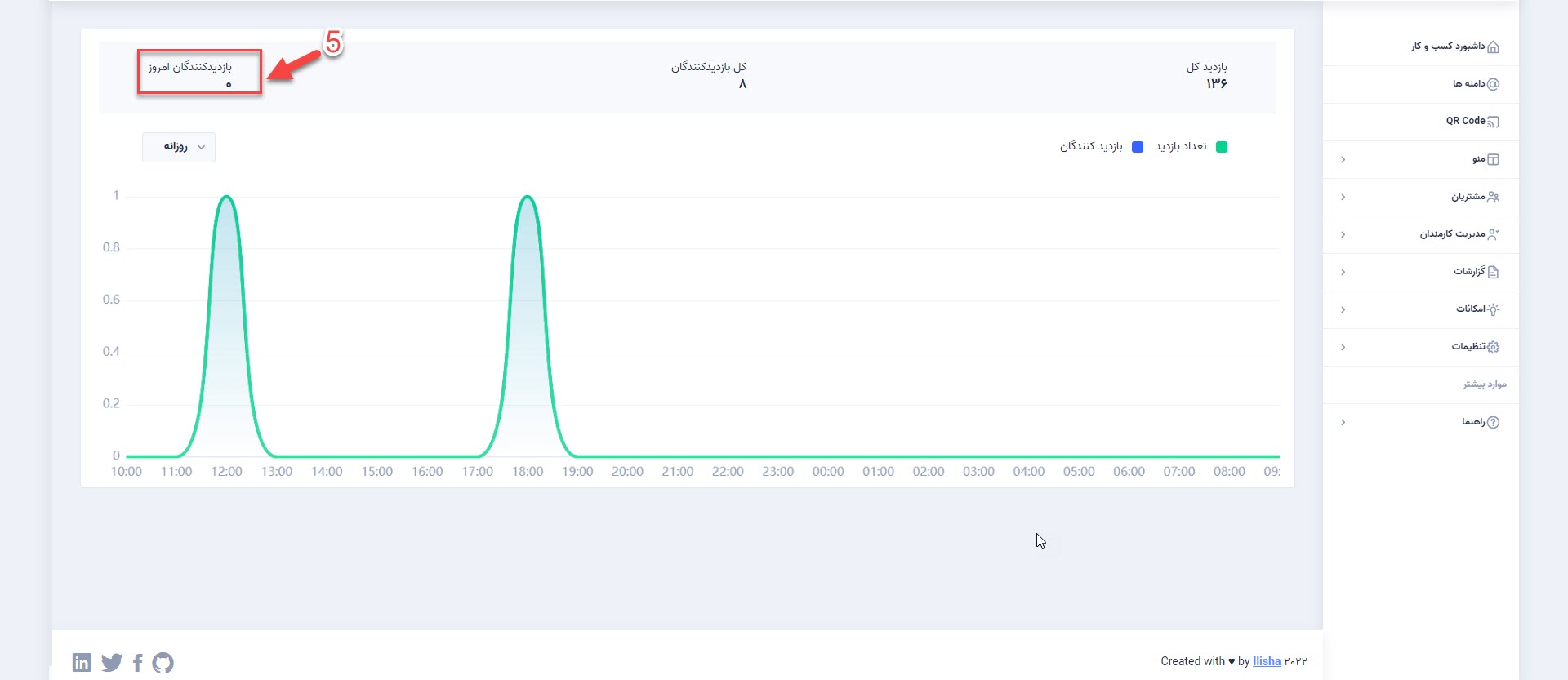Click the chart peak at 12:00
The image size is (1568, 680).
click(227, 197)
